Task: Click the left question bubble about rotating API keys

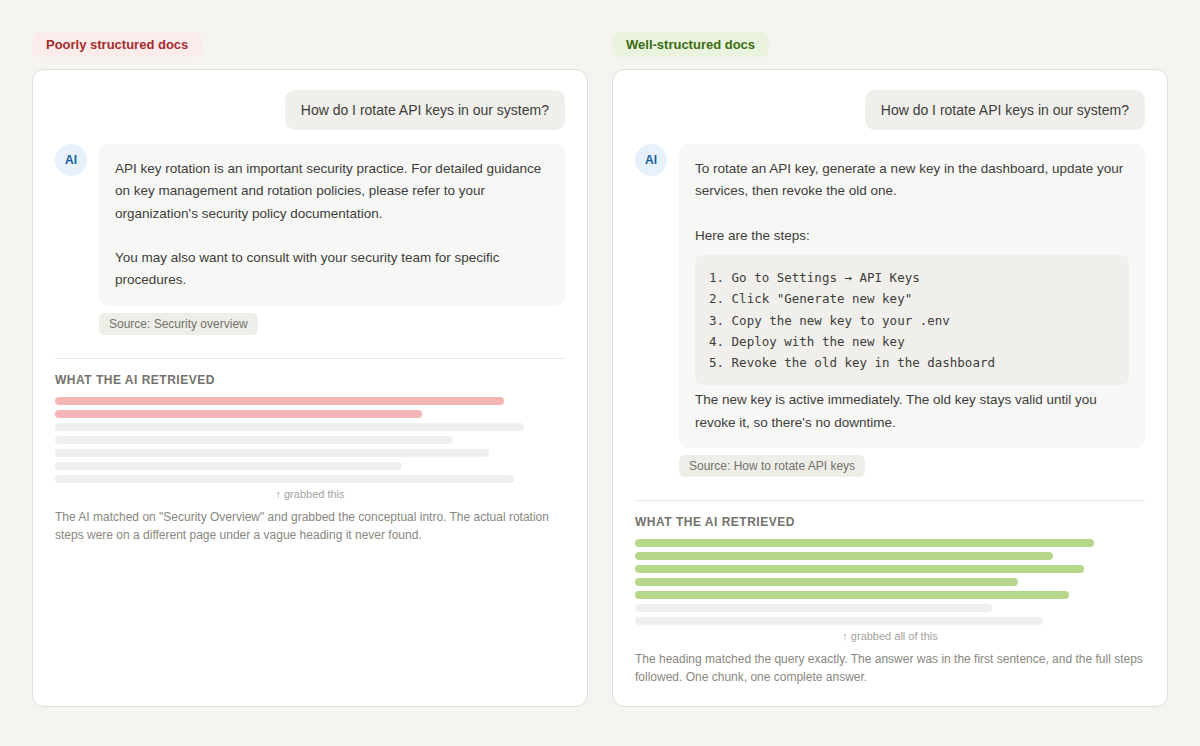Action: click(x=424, y=109)
